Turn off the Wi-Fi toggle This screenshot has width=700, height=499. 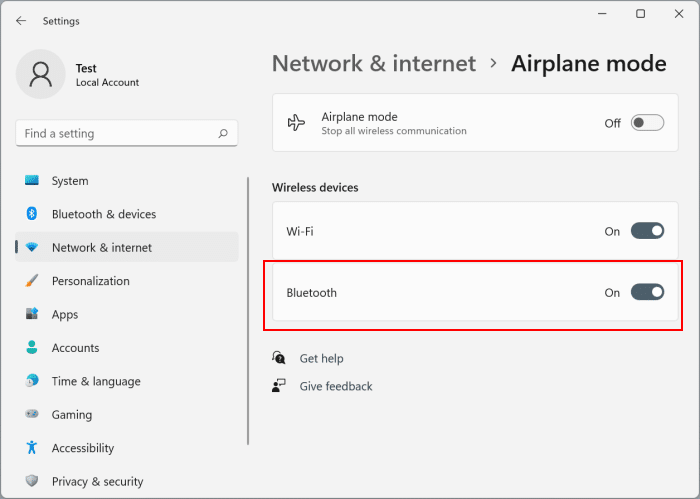[647, 231]
